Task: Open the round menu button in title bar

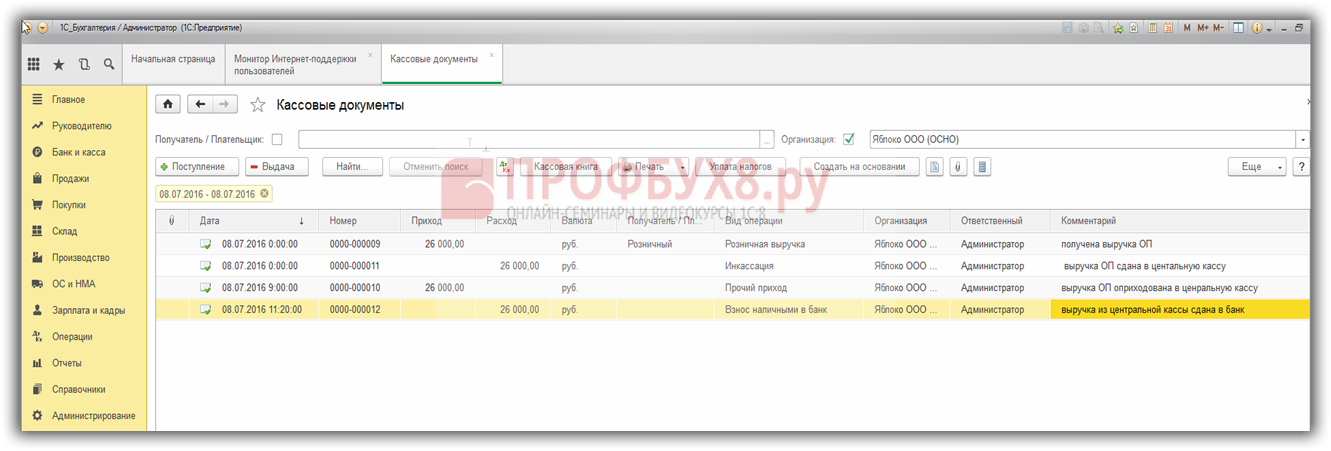Action: [x=43, y=27]
